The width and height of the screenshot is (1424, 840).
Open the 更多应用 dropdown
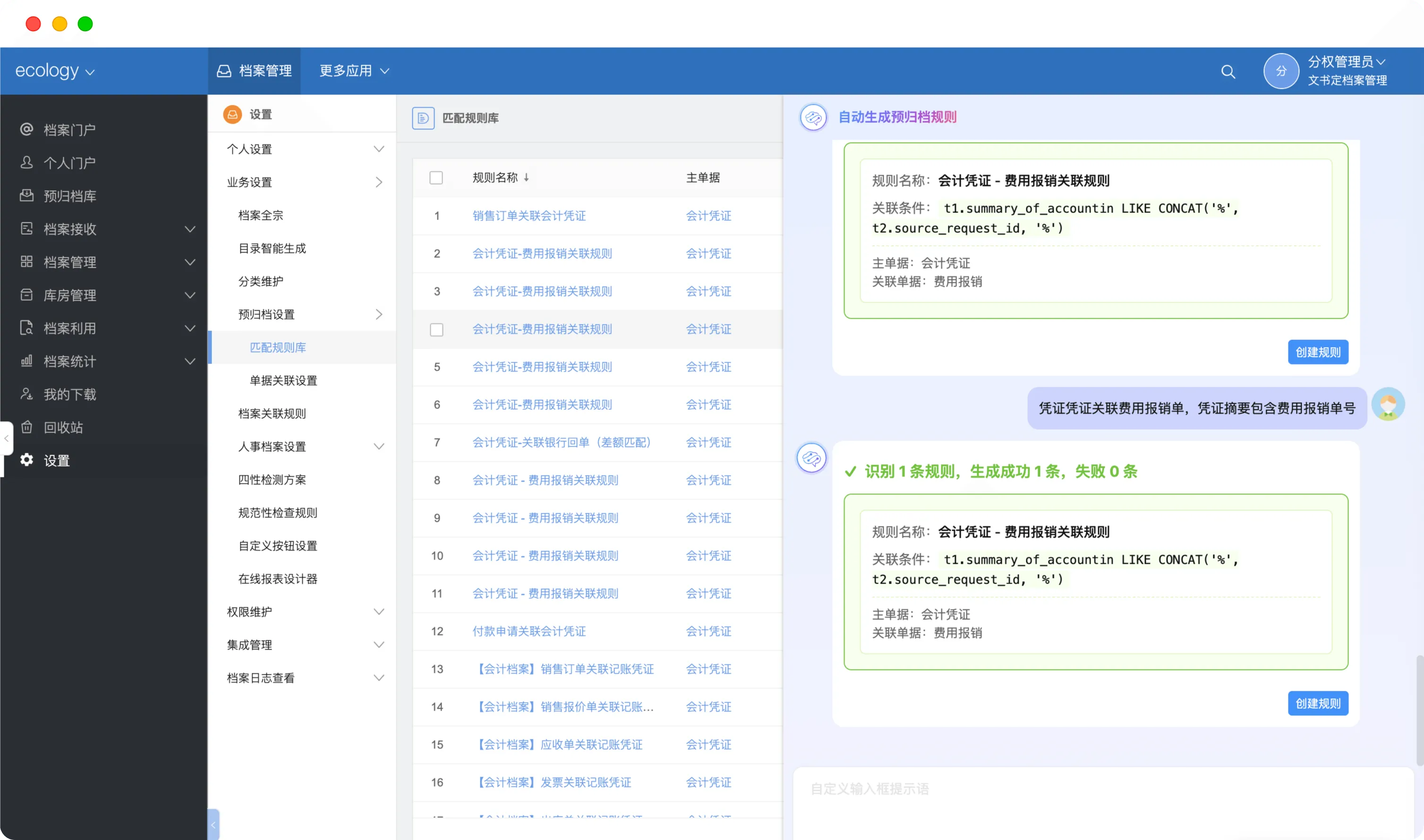click(354, 71)
